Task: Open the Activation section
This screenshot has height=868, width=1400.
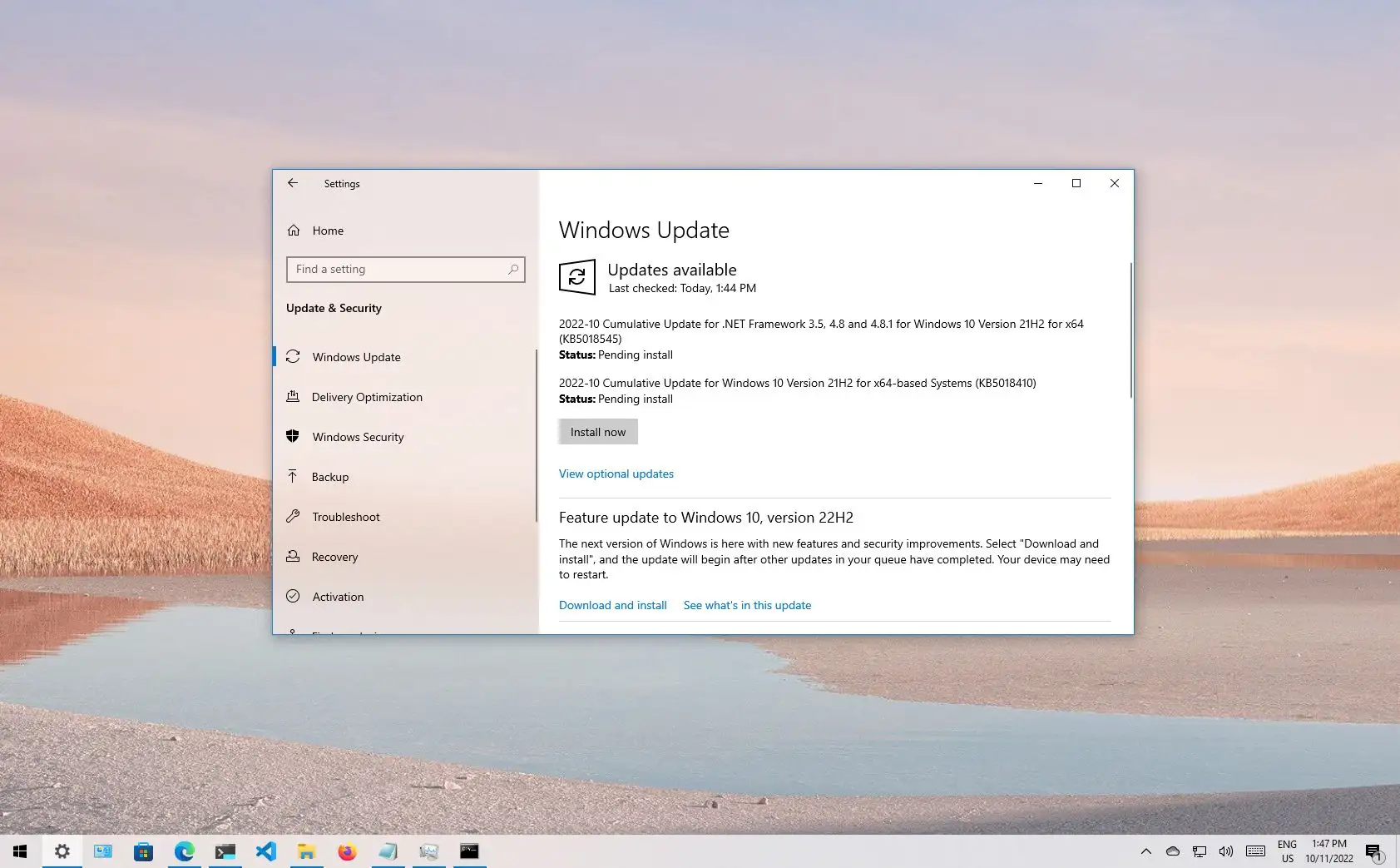Action: tap(337, 596)
